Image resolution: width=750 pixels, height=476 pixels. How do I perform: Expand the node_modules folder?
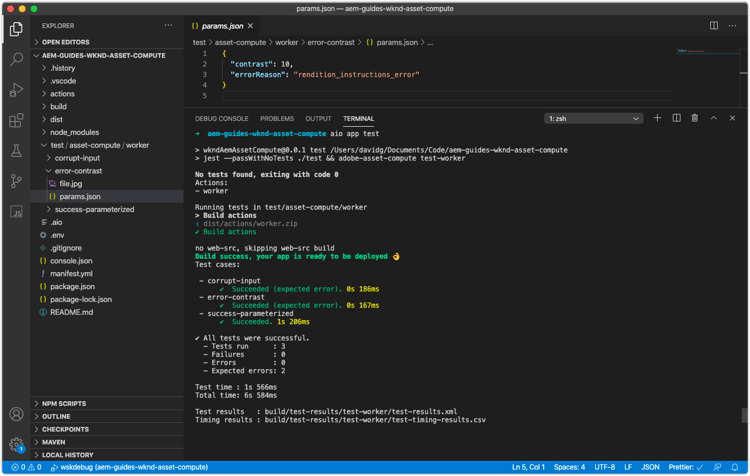click(73, 132)
